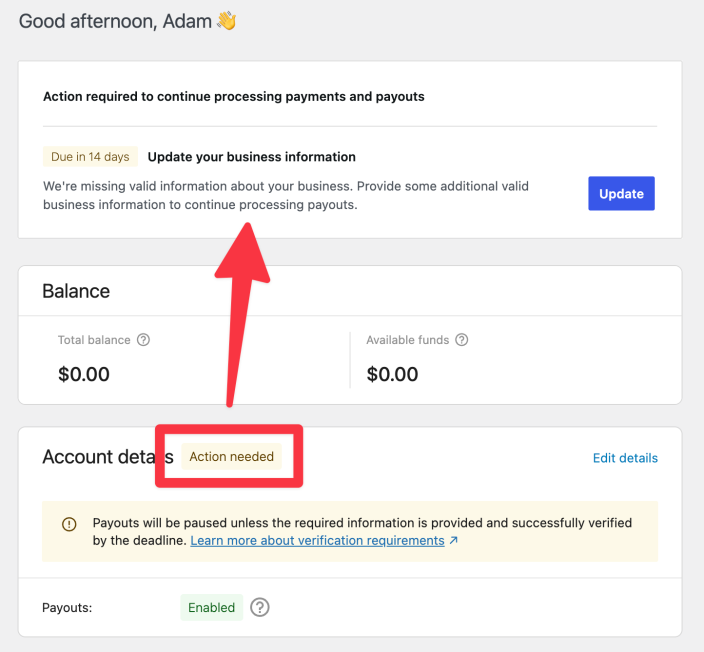Viewport: 704px width, 652px height.
Task: Click the external link arrow icon
Action: pyautogui.click(x=454, y=541)
